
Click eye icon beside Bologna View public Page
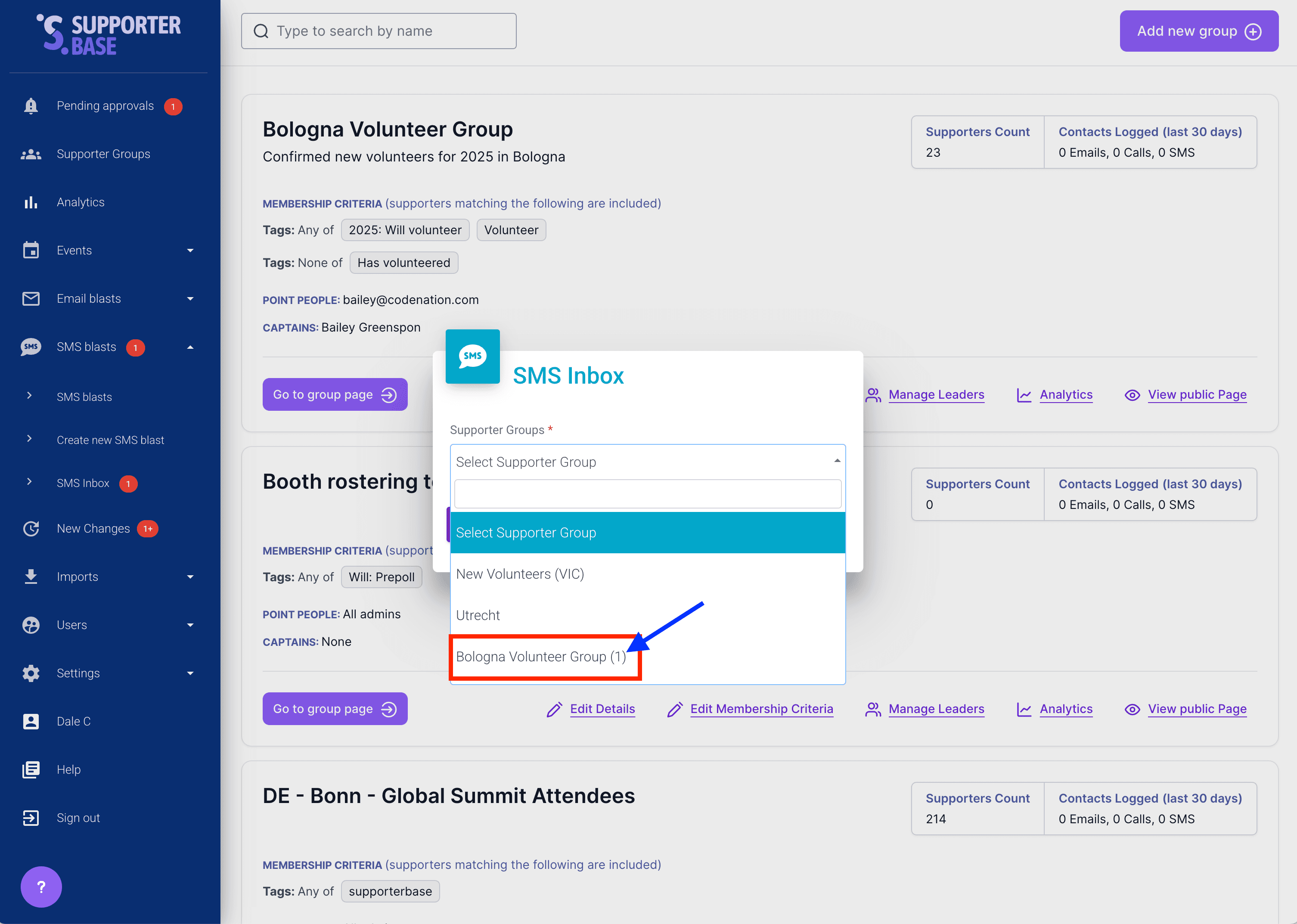pos(1132,395)
